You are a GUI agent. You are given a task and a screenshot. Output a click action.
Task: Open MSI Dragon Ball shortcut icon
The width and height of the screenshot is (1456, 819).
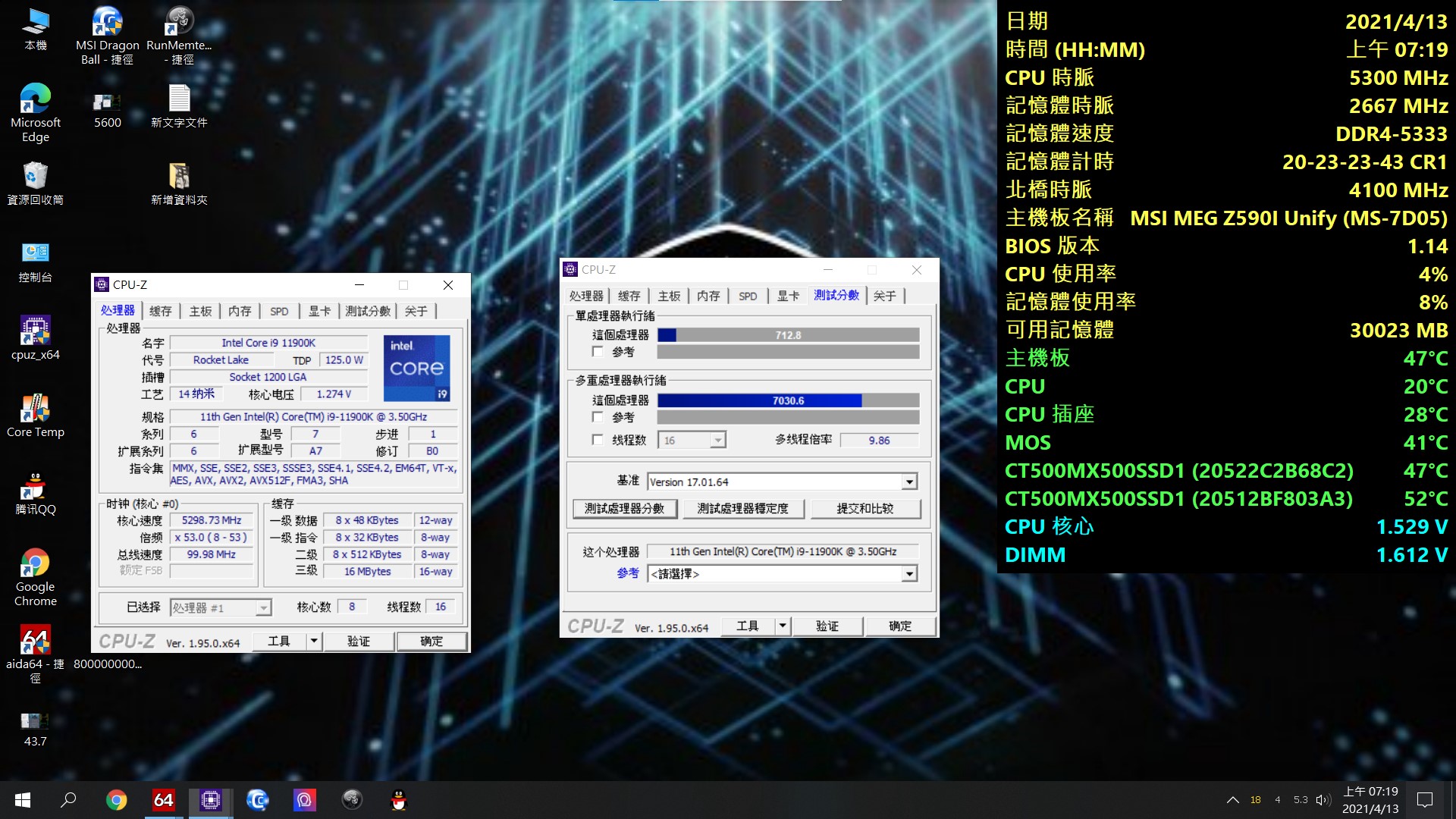[x=107, y=35]
